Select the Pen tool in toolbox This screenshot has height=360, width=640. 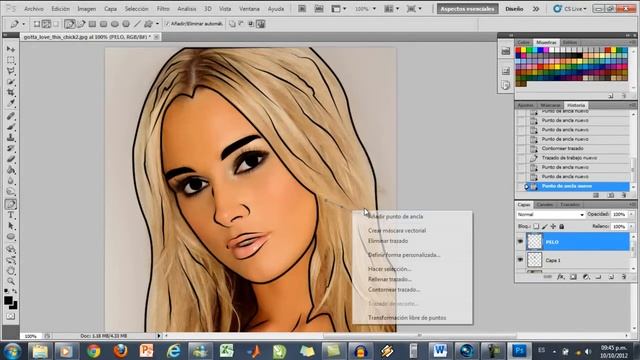coord(11,204)
